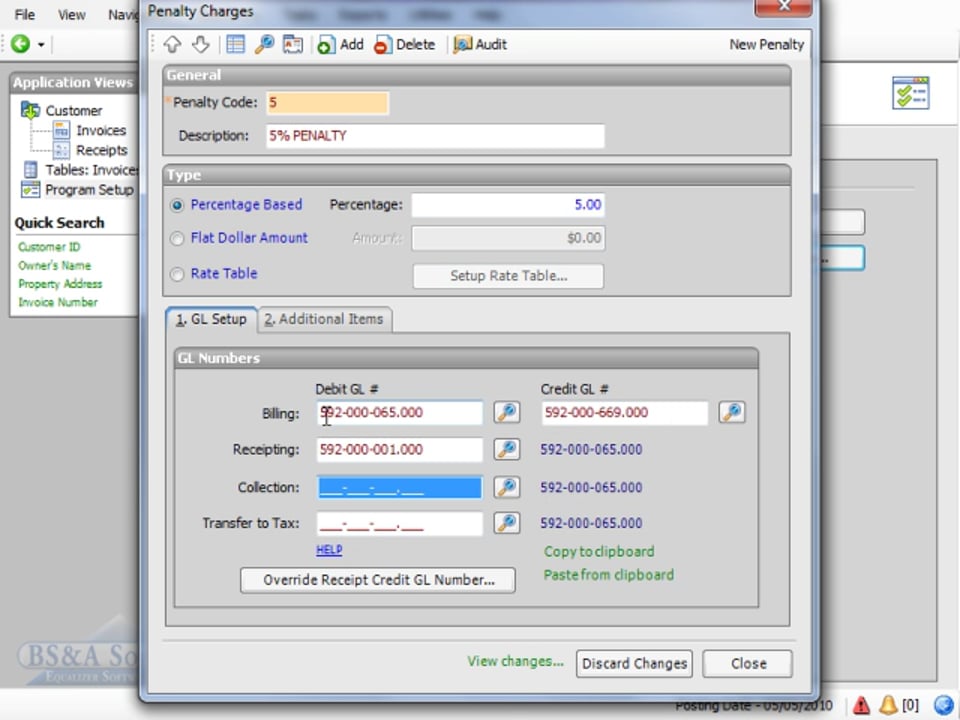
Task: Click the search magnifier toolbar icon
Action: coord(264,45)
